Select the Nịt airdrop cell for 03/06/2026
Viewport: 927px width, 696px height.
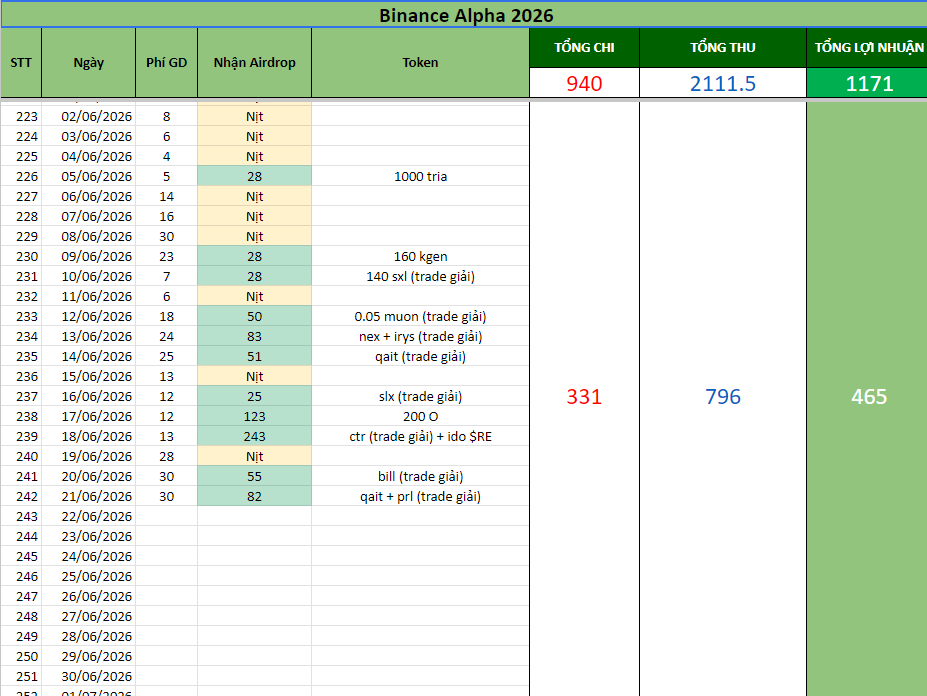(255, 137)
